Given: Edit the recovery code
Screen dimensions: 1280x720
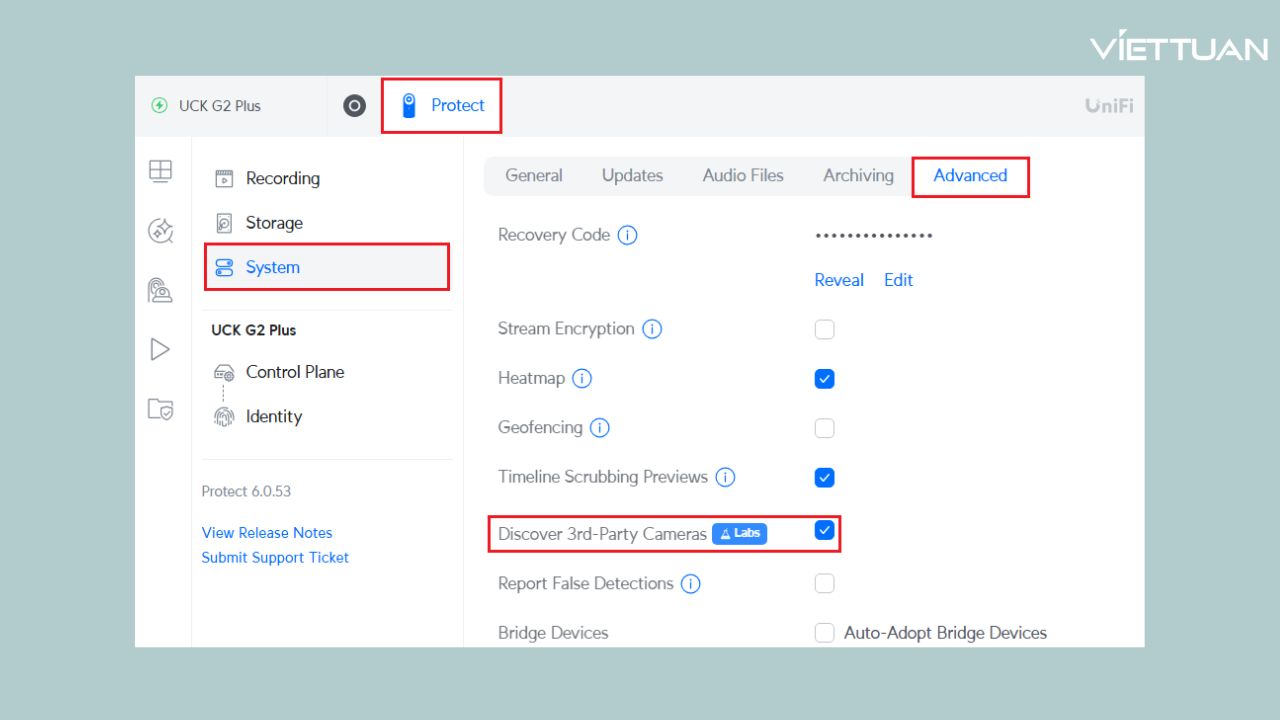Looking at the screenshot, I should [898, 280].
